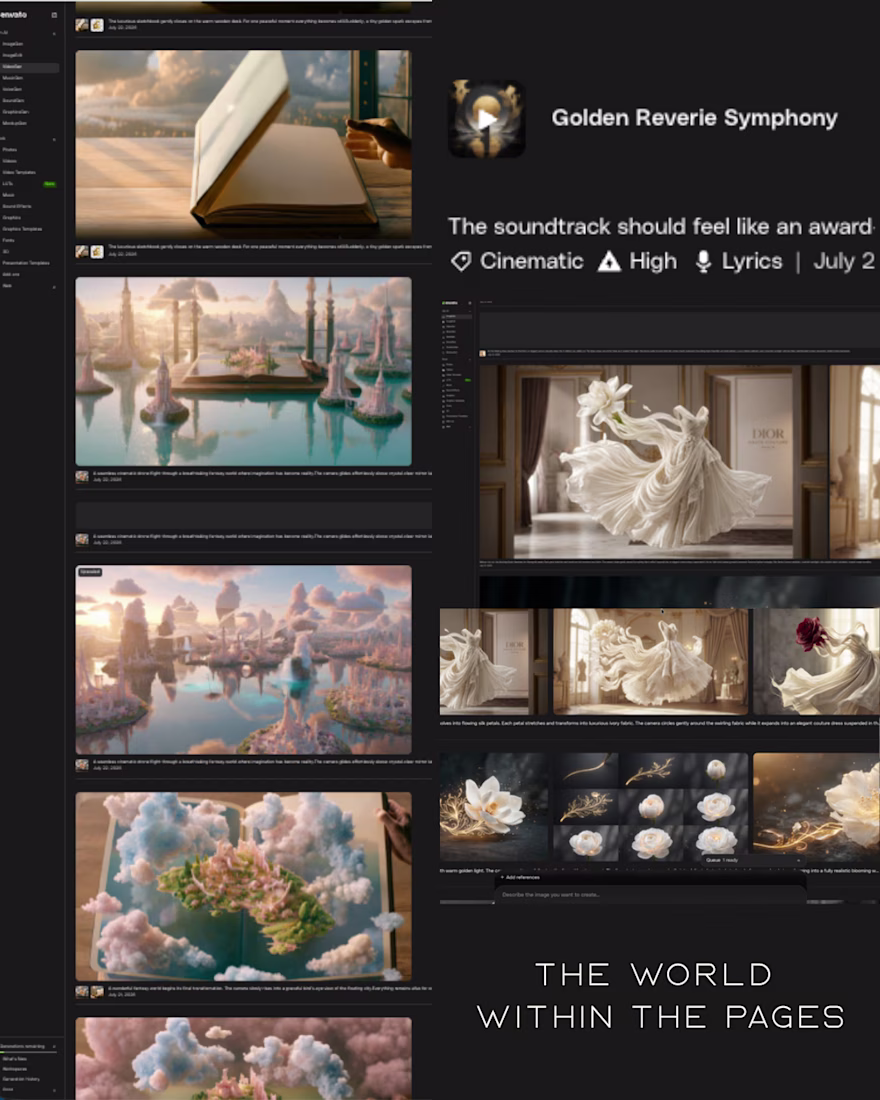
Task: Open the open-book sketchbook video thumbnail
Action: (244, 145)
